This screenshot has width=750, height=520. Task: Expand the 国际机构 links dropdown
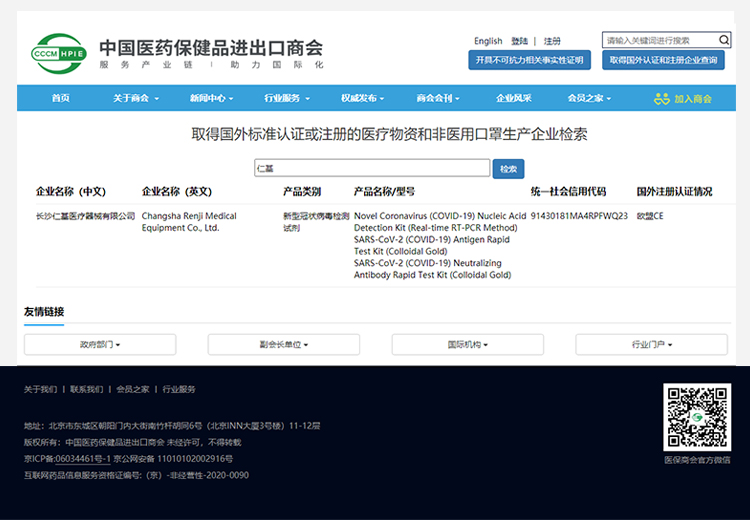(467, 345)
